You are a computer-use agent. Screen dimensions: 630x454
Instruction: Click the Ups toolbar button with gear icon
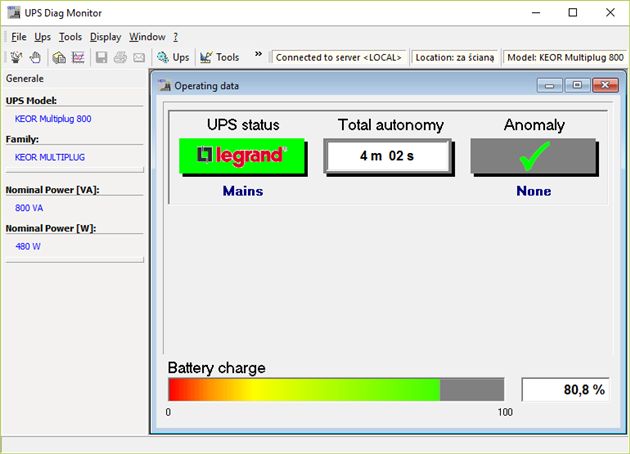click(x=173, y=57)
